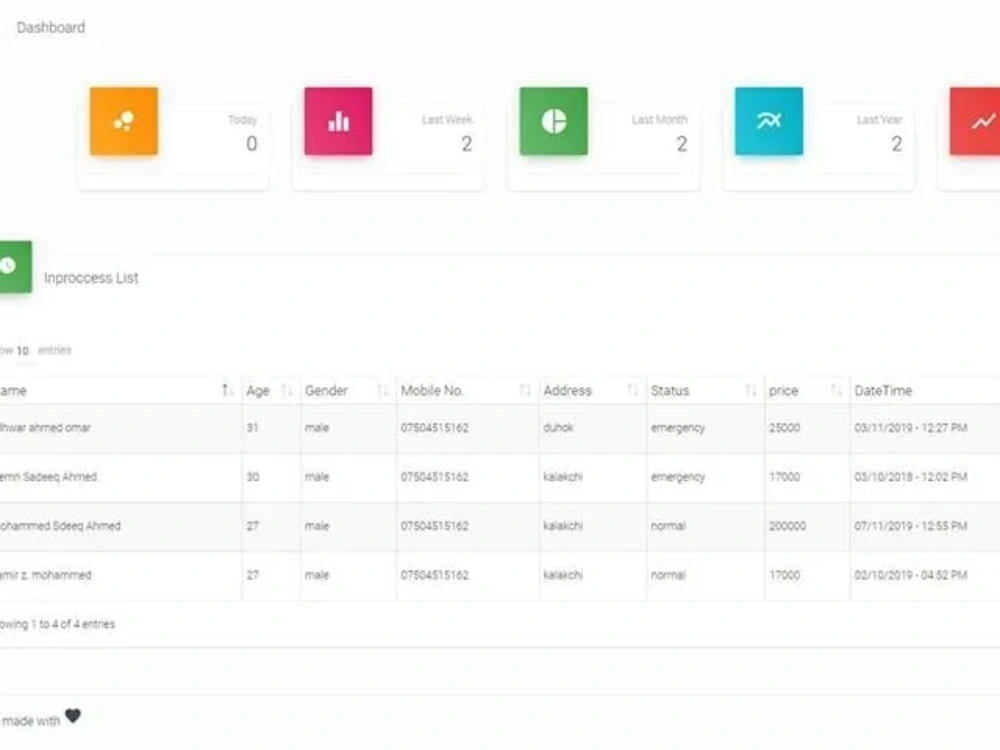The height and width of the screenshot is (750, 1000).
Task: Click the '1 to 4 of 4 entries' summary
Action: (x=73, y=624)
